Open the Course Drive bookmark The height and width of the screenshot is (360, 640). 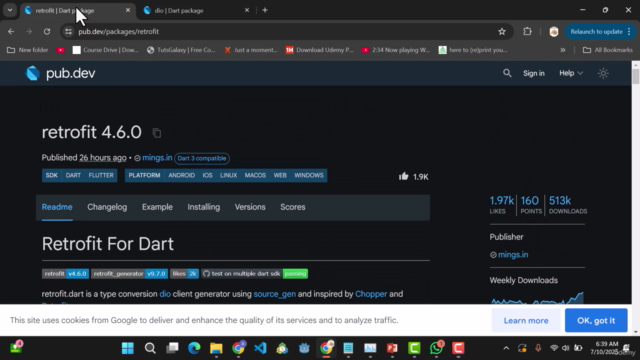pos(106,50)
